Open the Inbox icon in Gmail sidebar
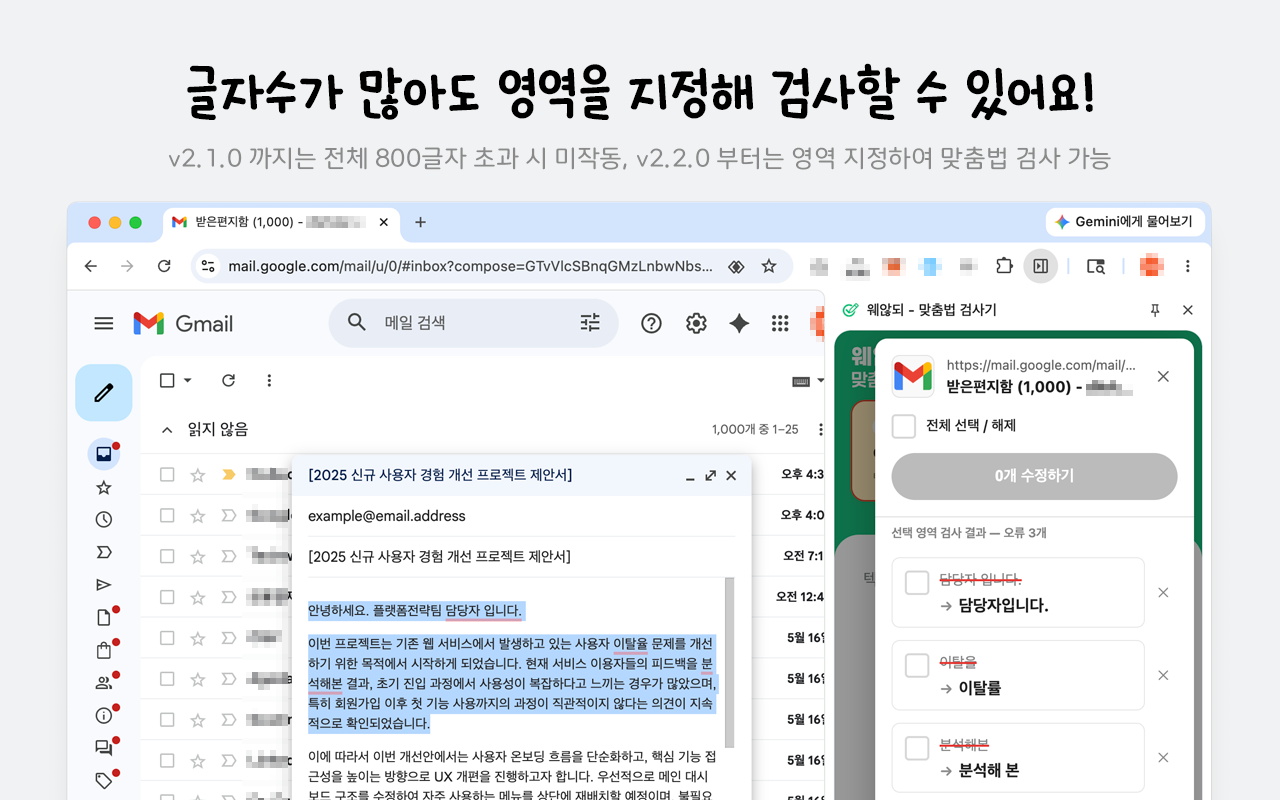Image resolution: width=1280 pixels, height=800 pixels. 103,454
